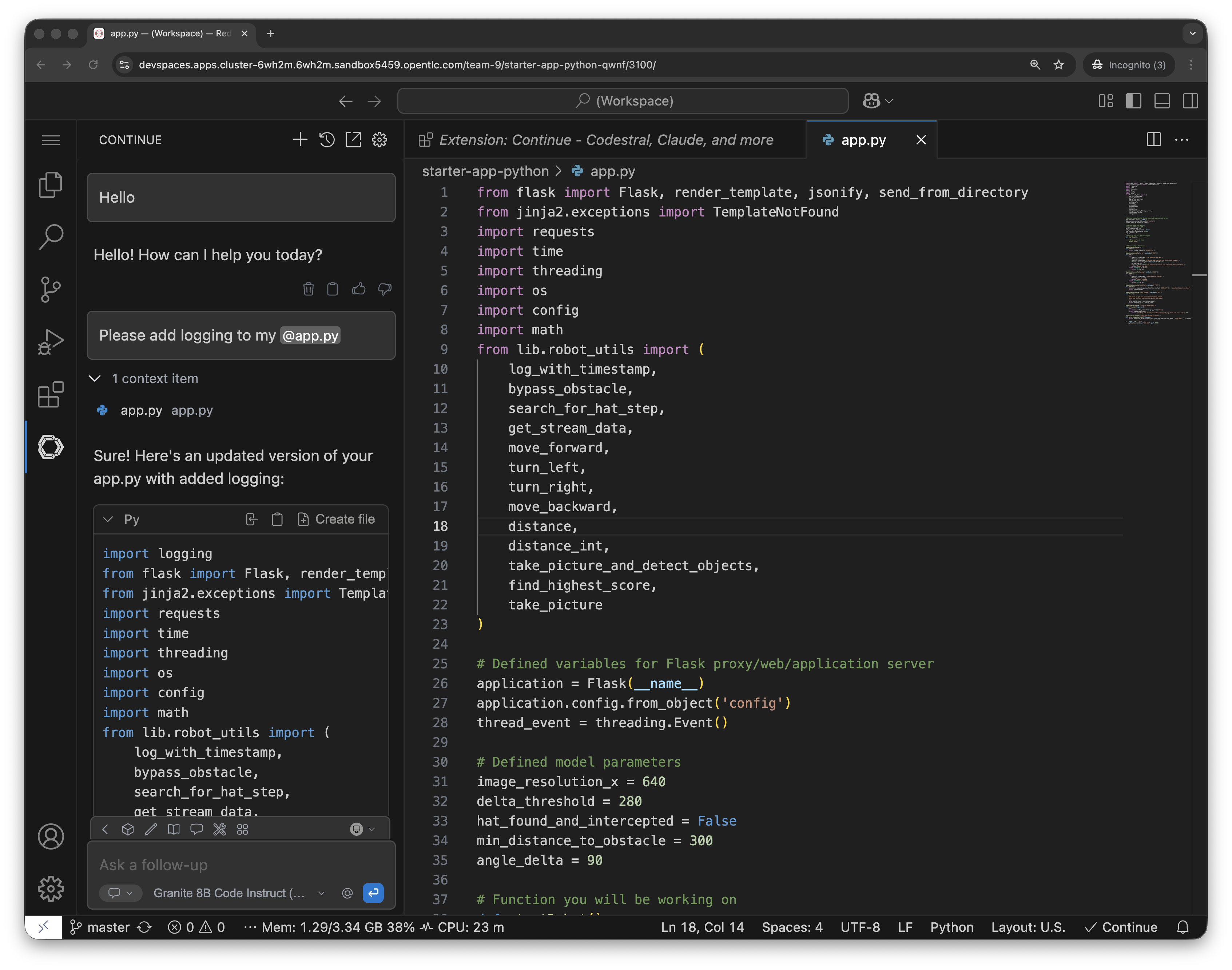Open the Continue extension sidebar icon
Viewport: 1232px width, 970px height.
point(51,447)
